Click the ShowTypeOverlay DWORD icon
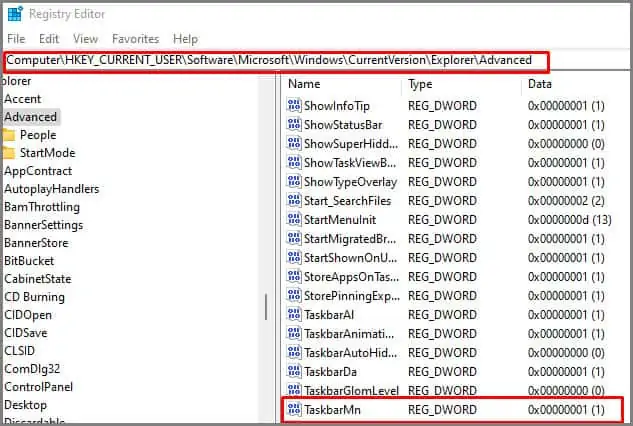 (x=294, y=181)
